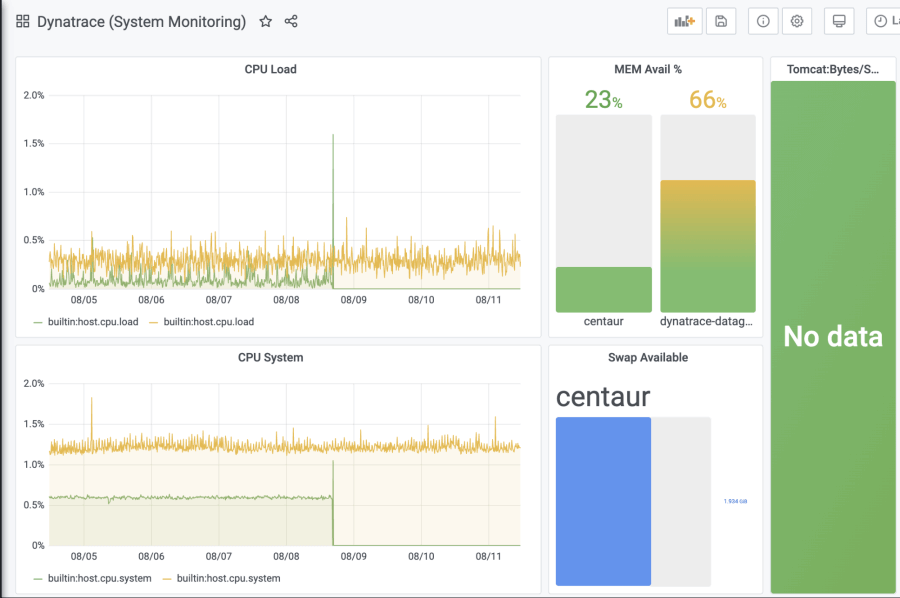Viewport: 900px width, 598px height.
Task: Save the dashboard via the save icon
Action: pyautogui.click(x=721, y=20)
